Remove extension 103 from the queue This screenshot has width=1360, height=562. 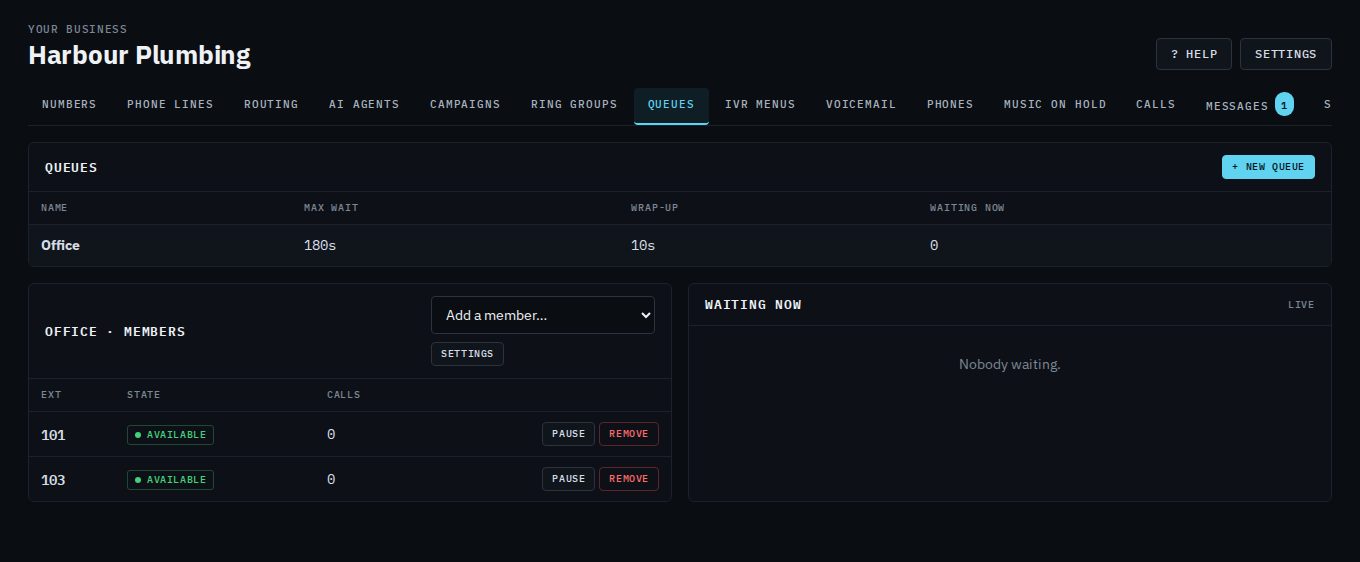coord(629,479)
